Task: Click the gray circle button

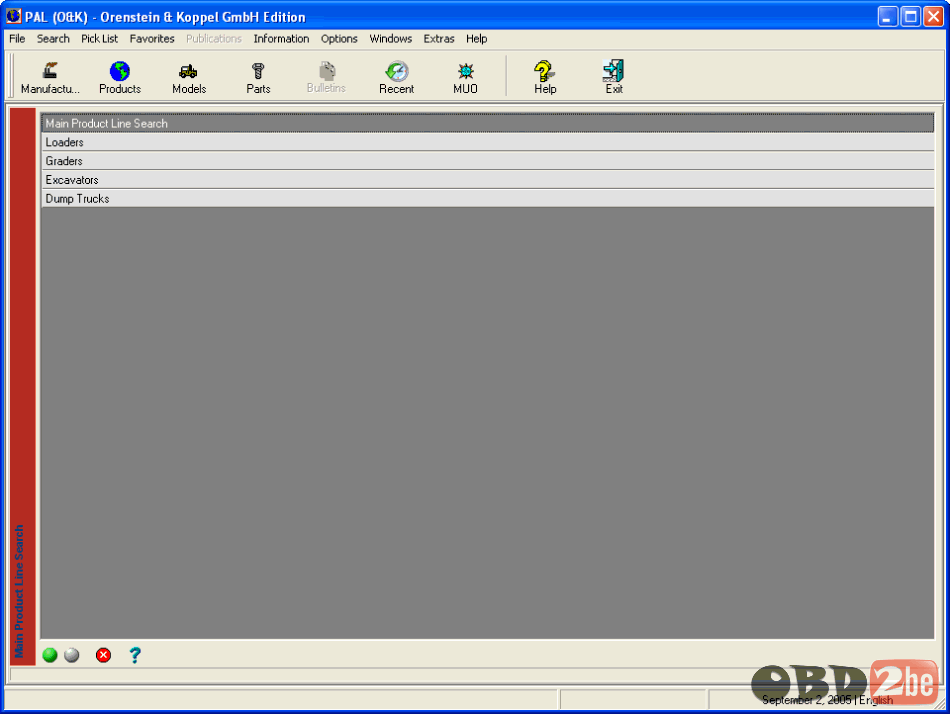Action: coord(71,655)
